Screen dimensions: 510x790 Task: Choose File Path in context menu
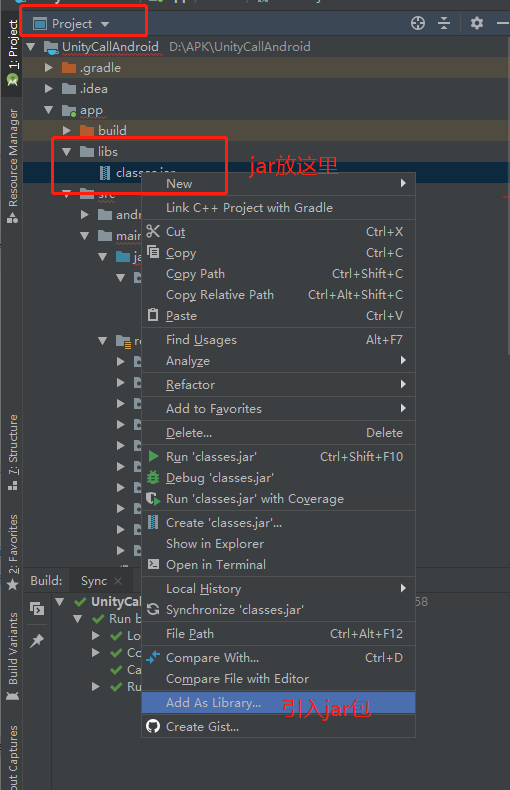279,634
